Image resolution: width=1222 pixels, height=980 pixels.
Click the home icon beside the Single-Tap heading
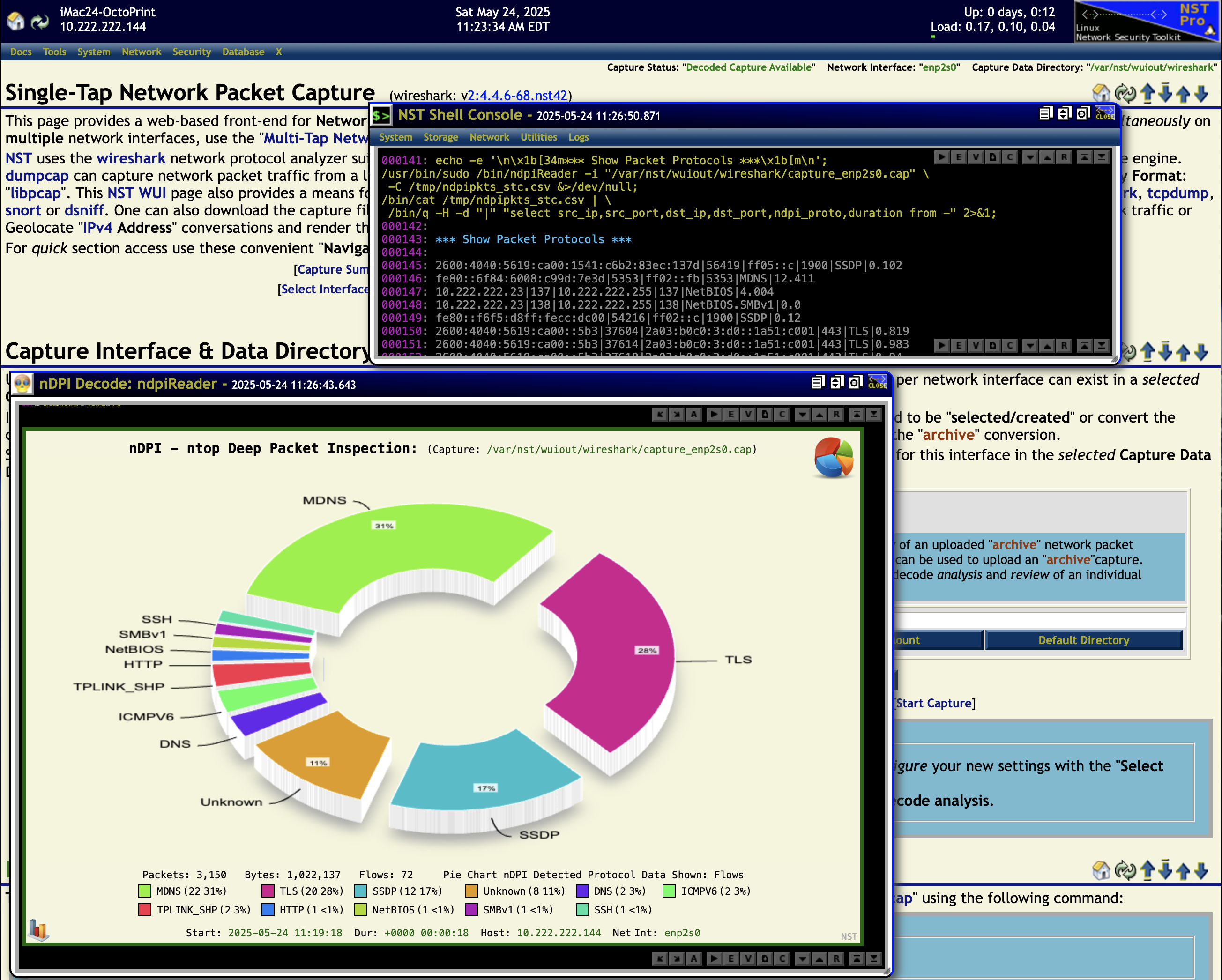coord(1101,93)
